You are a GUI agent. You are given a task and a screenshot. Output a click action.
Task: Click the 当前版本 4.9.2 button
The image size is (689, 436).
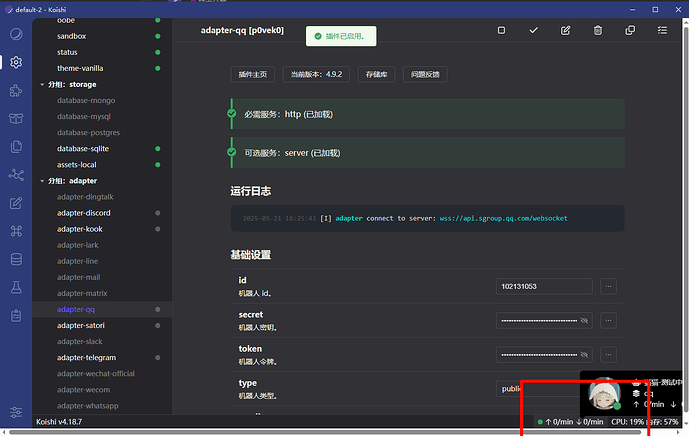pyautogui.click(x=316, y=74)
